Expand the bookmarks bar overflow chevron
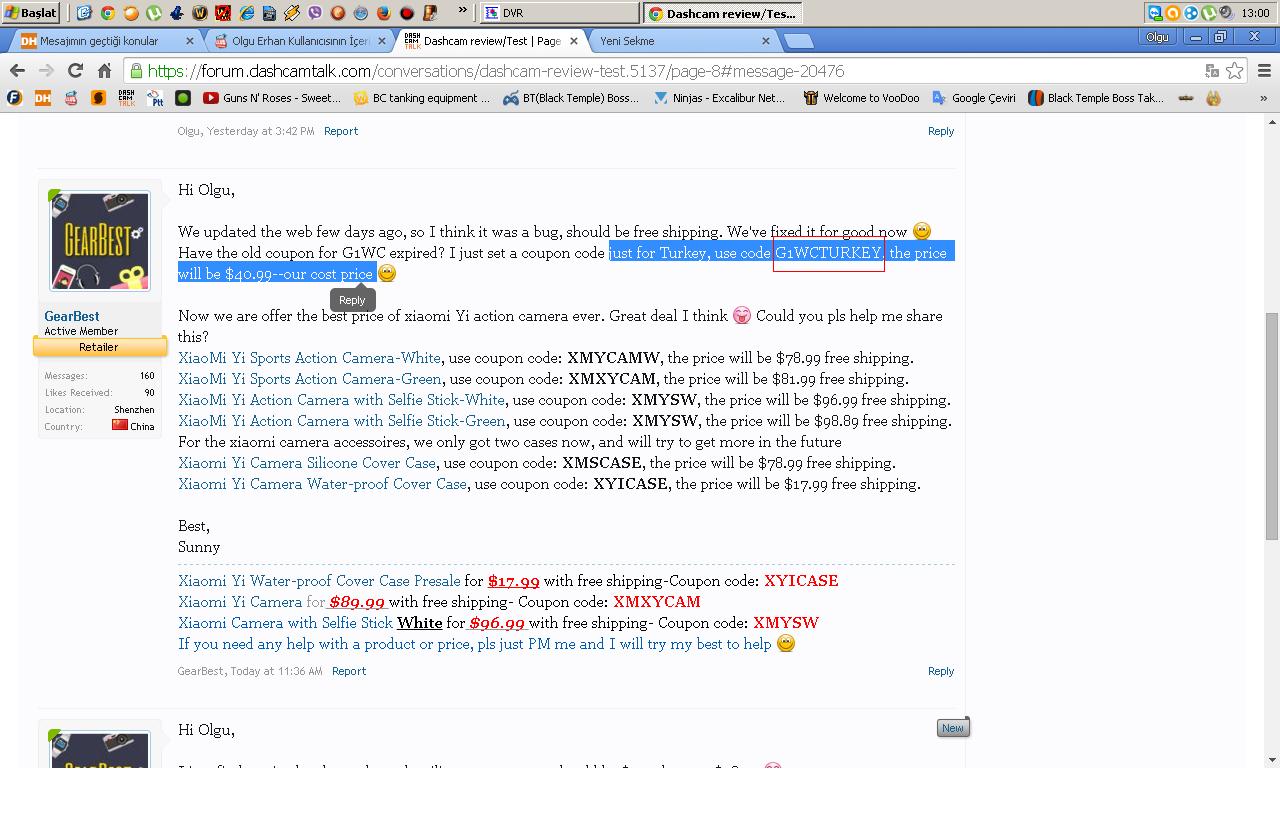The width and height of the screenshot is (1280, 827). click(1264, 97)
